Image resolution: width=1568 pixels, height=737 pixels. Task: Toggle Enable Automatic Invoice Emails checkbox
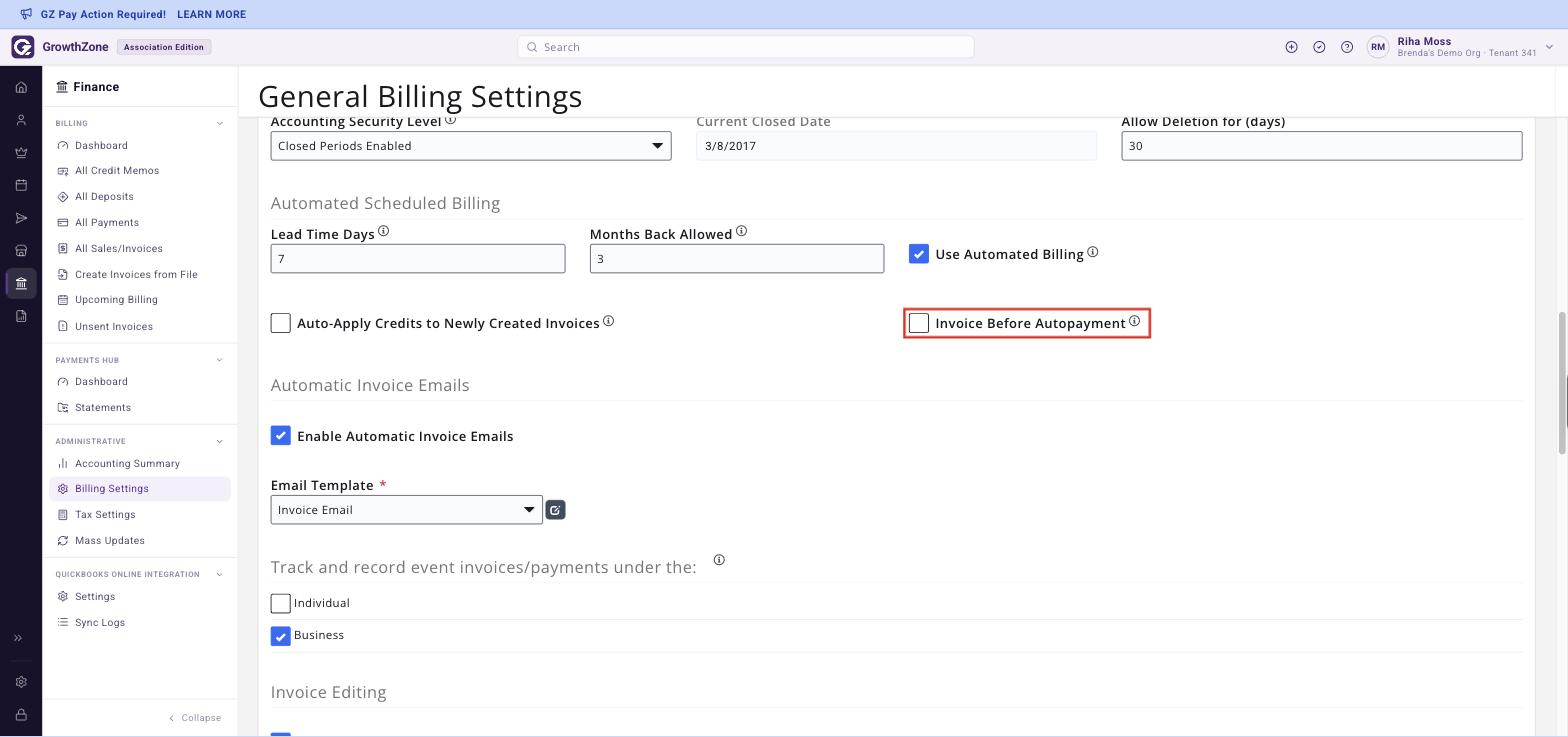pos(281,436)
